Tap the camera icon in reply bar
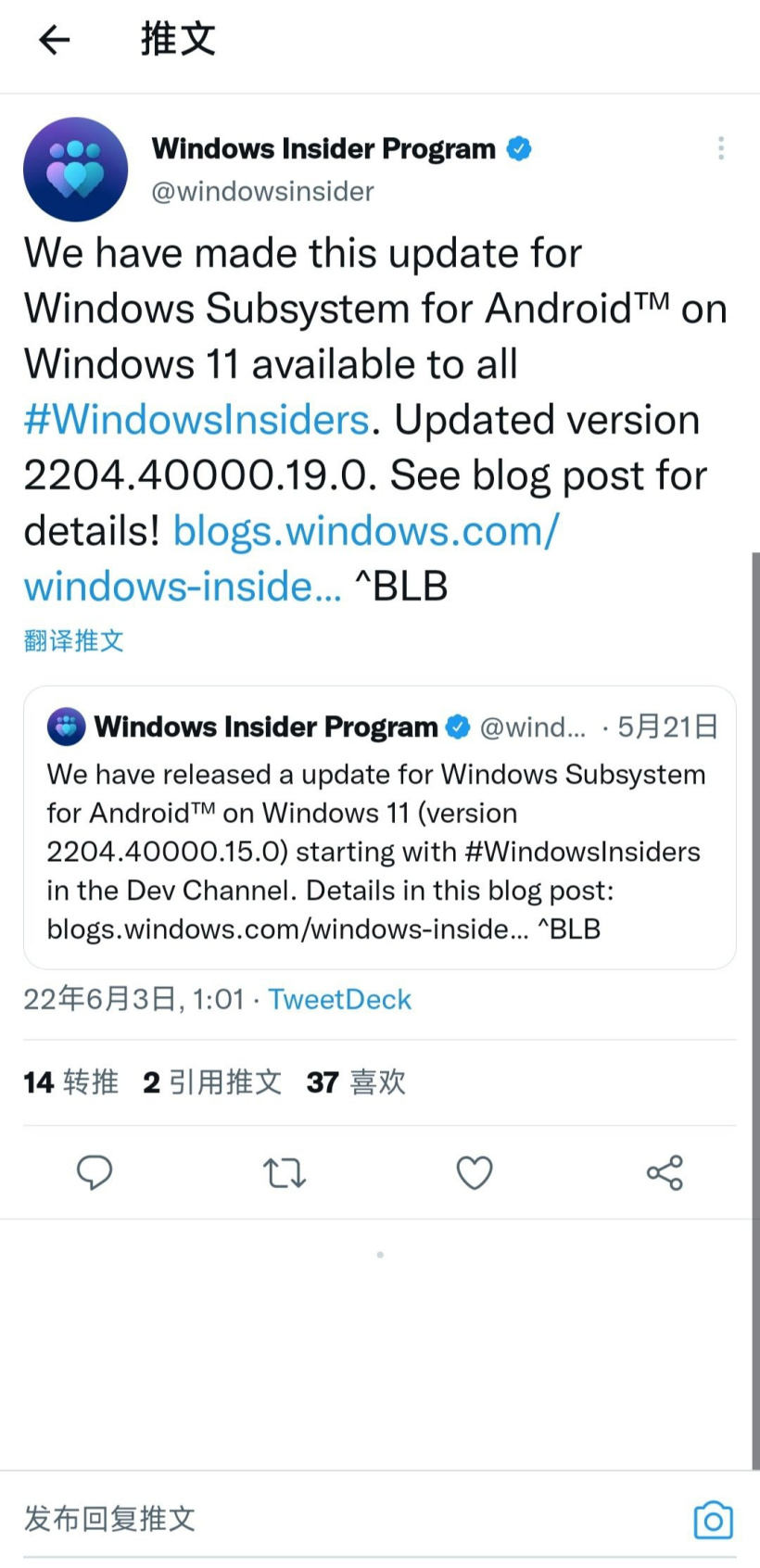This screenshot has width=760, height=1568. point(713,1520)
